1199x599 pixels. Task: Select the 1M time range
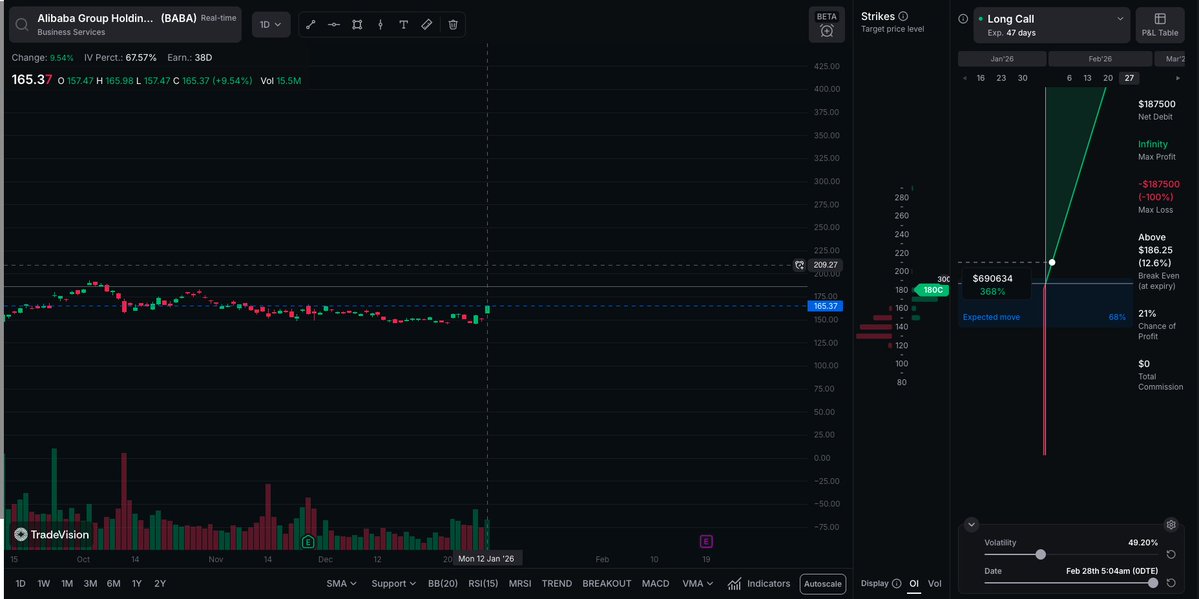coord(67,584)
